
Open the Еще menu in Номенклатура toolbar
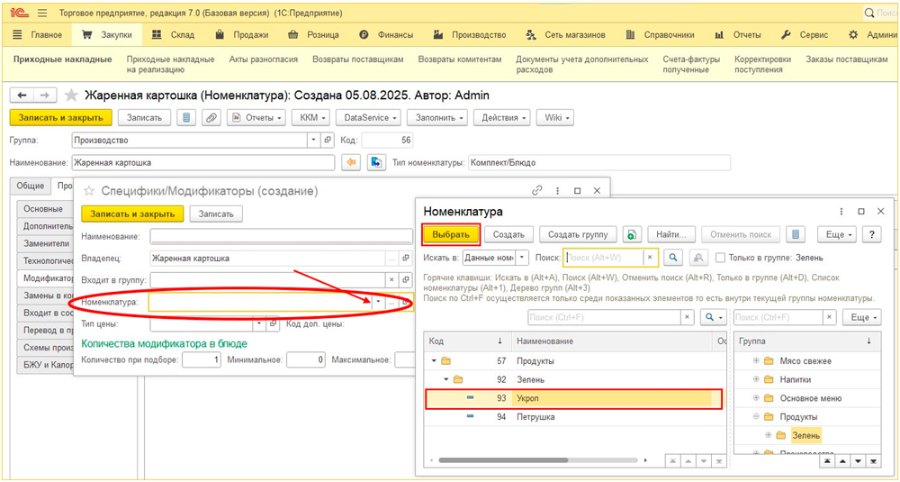pos(838,234)
